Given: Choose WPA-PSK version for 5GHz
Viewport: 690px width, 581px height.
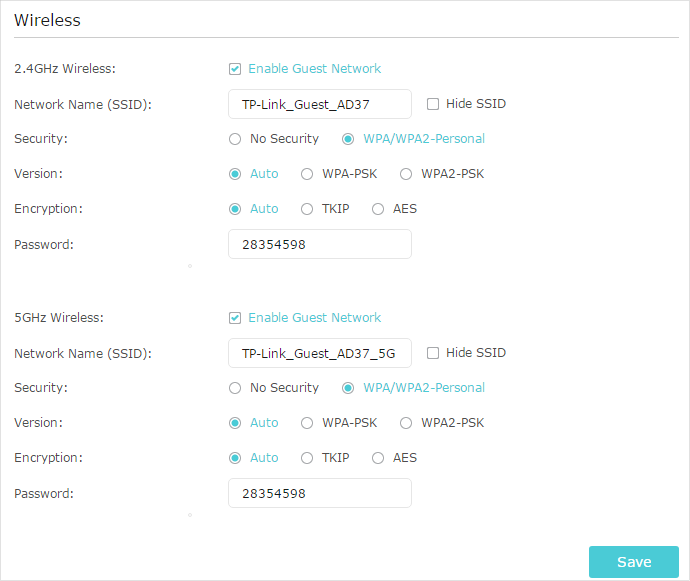Looking at the screenshot, I should point(307,423).
